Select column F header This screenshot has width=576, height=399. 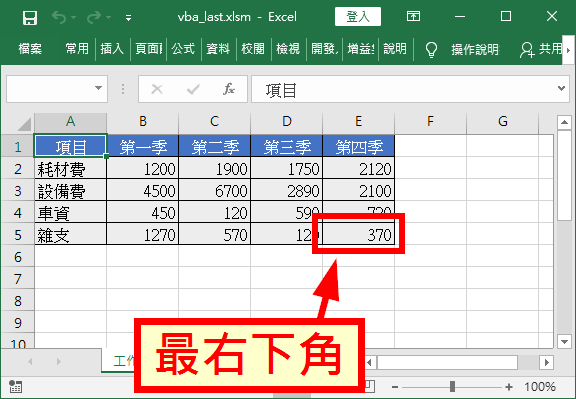click(431, 121)
